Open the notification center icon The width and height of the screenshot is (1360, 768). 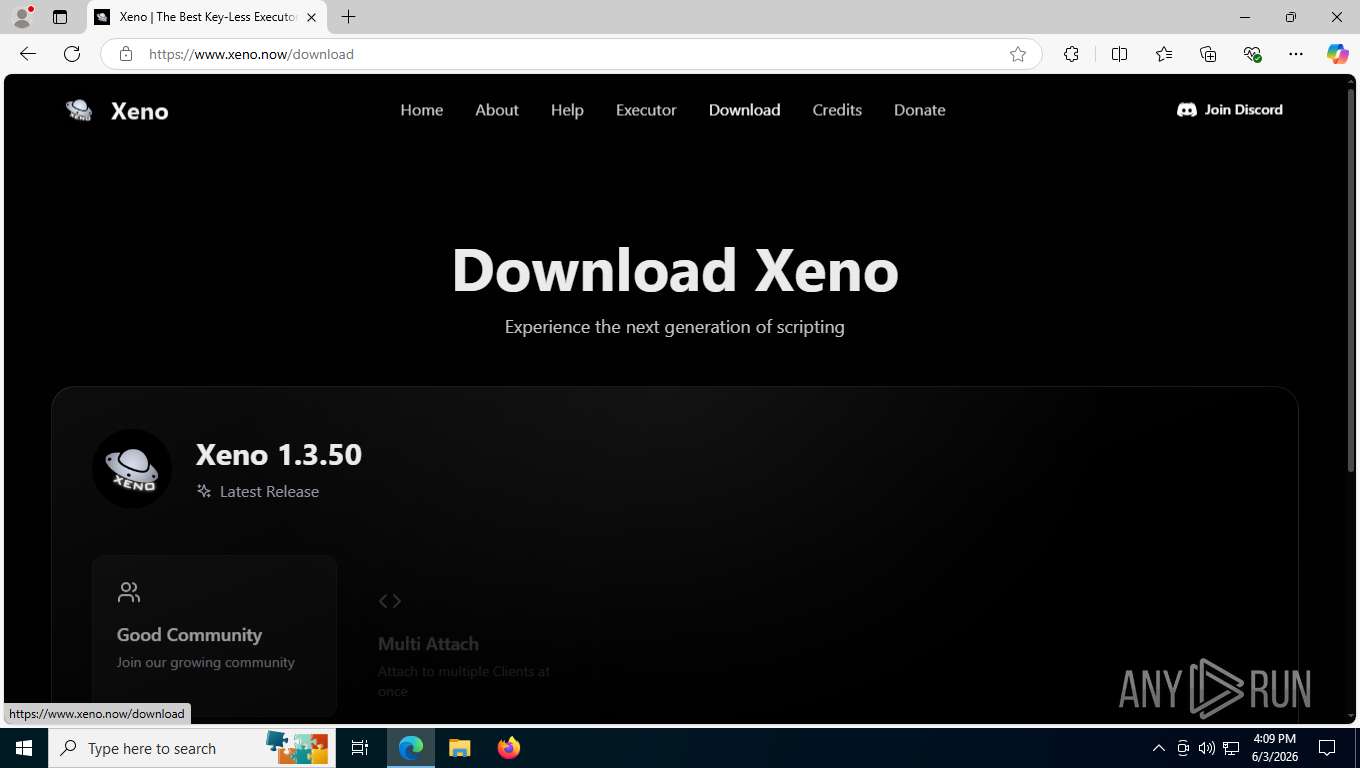(x=1327, y=748)
